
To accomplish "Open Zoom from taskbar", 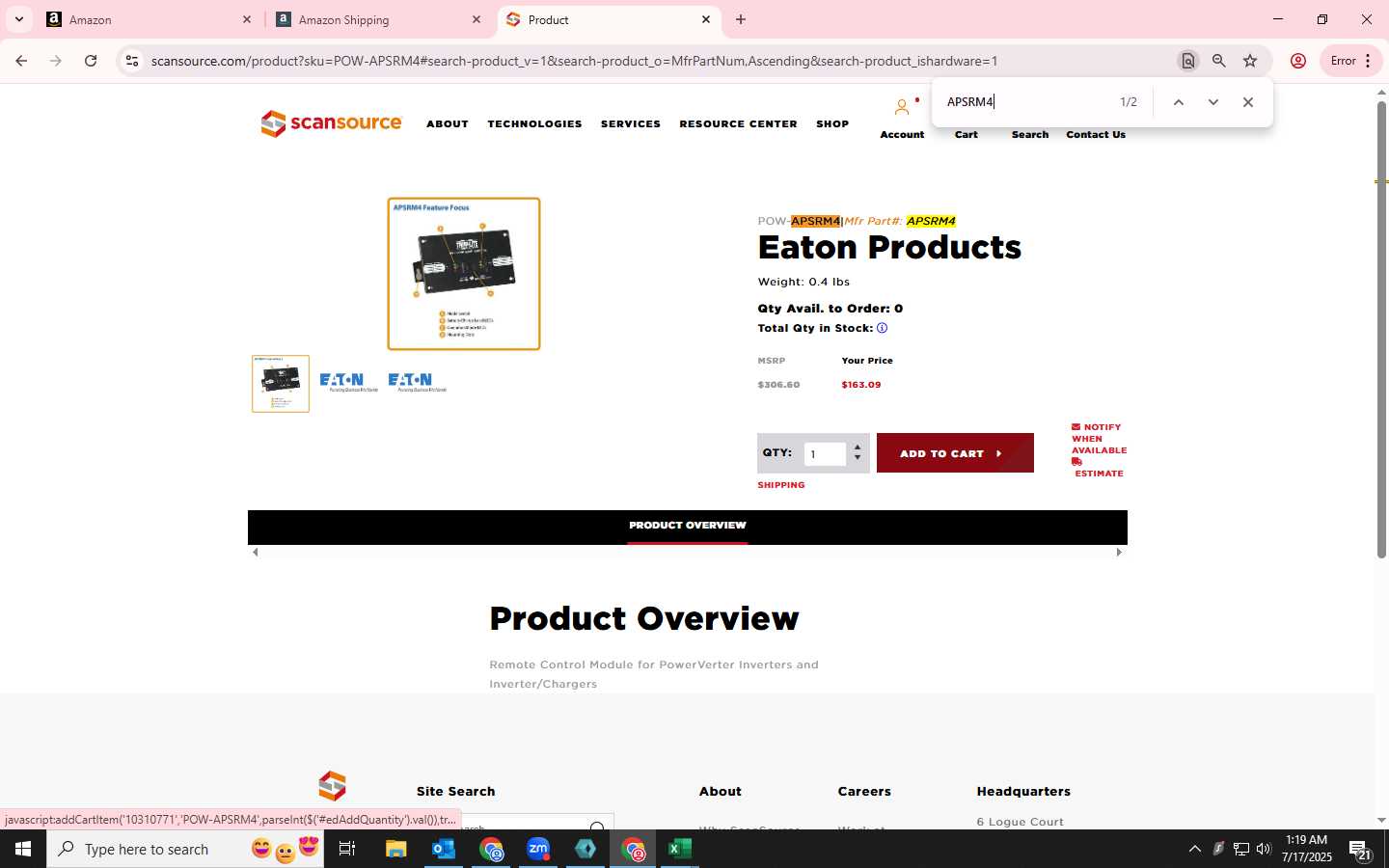I will 538,849.
